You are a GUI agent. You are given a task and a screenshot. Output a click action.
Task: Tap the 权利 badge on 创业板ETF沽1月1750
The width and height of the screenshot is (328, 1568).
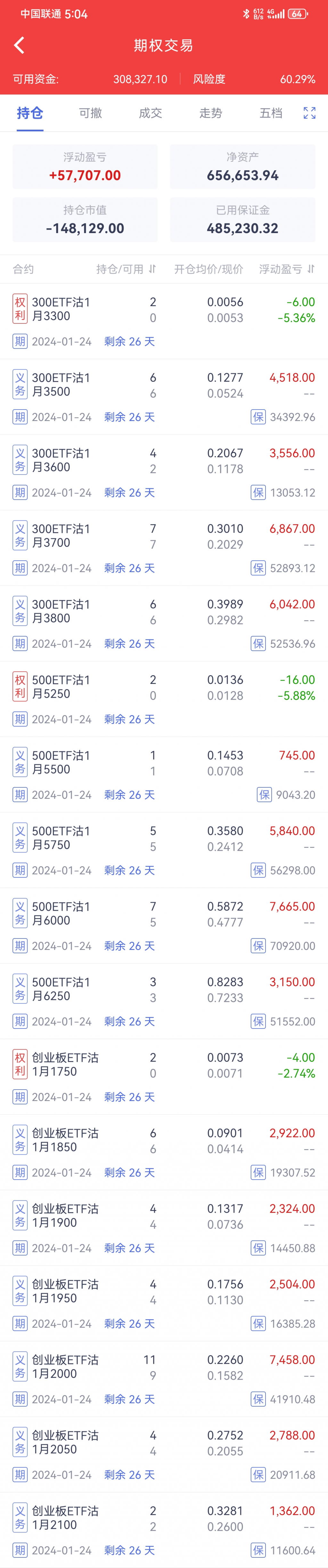(20, 1064)
